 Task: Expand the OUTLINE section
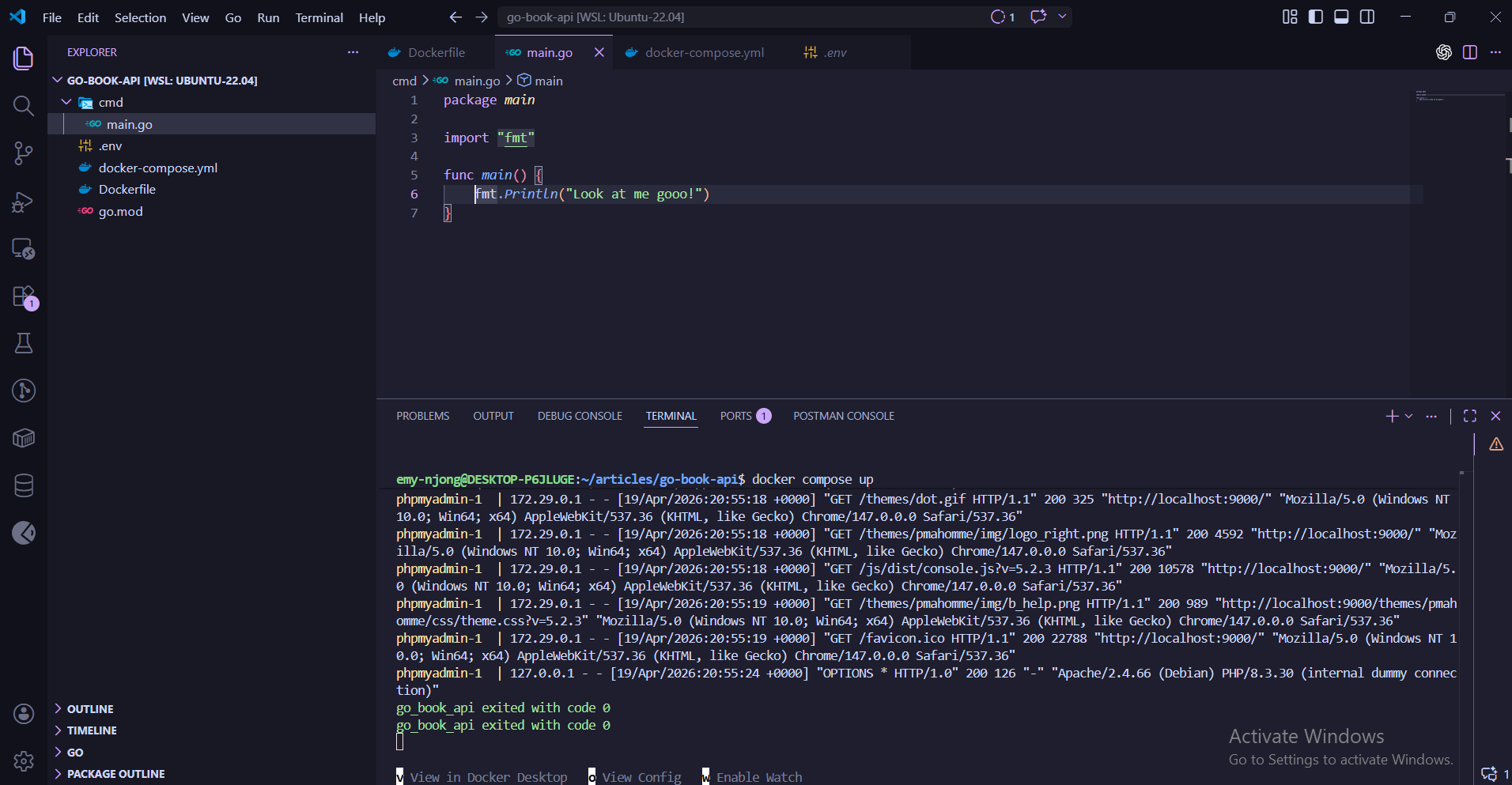tap(90, 709)
